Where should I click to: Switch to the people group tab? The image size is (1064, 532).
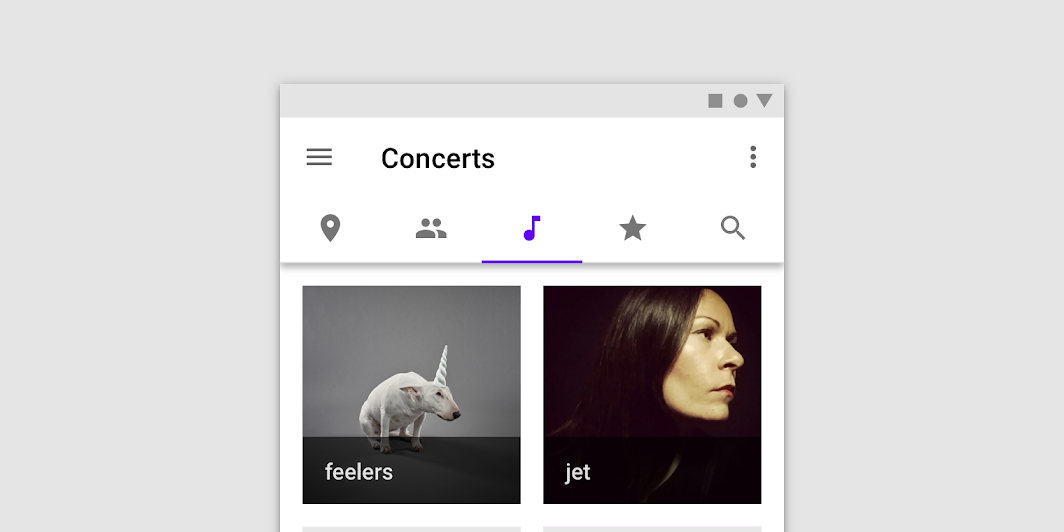[431, 229]
